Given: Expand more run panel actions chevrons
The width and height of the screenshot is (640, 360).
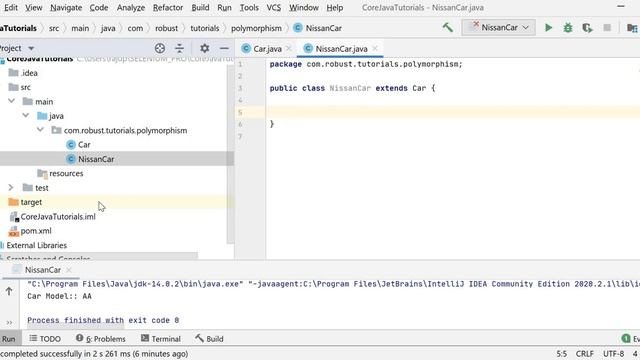Looking at the screenshot, I should [x=9, y=322].
